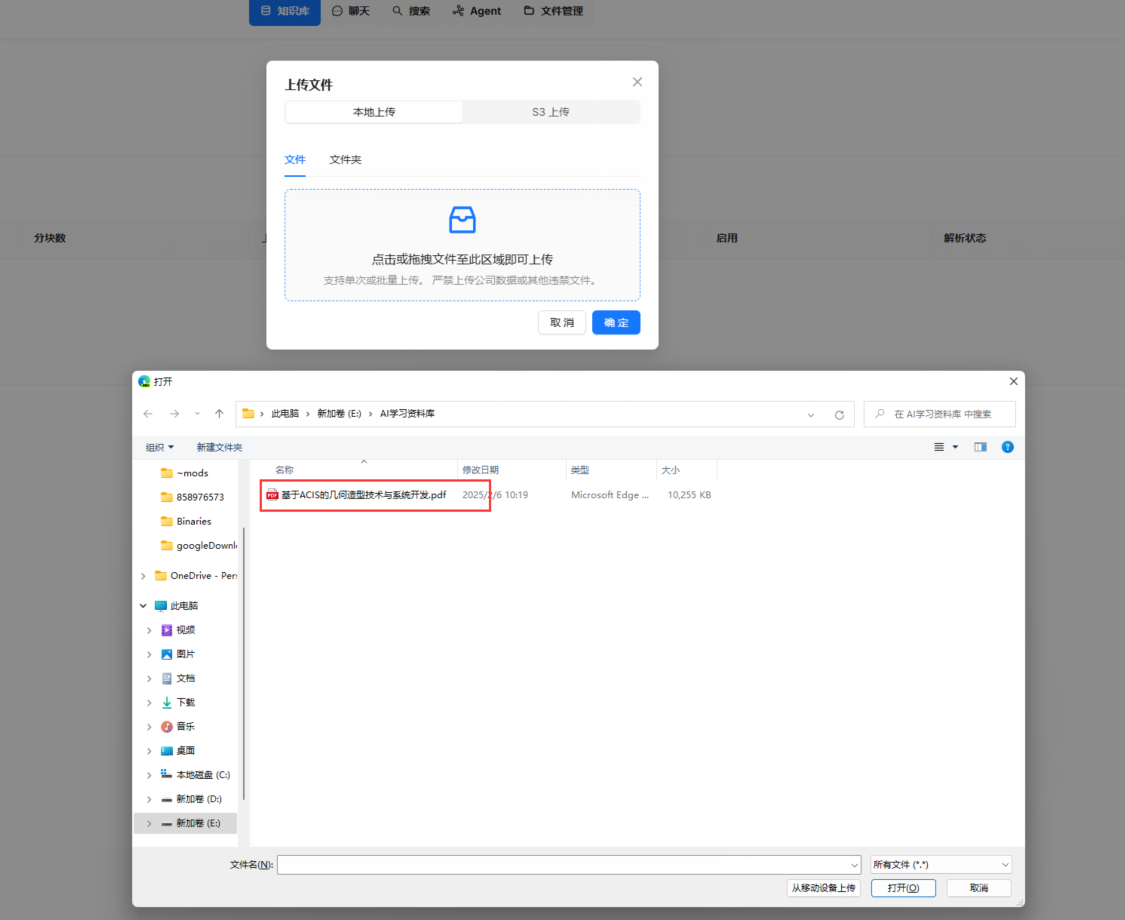Click the up-one-level arrow icon
Screen dimensions: 1125x920
coord(219,414)
